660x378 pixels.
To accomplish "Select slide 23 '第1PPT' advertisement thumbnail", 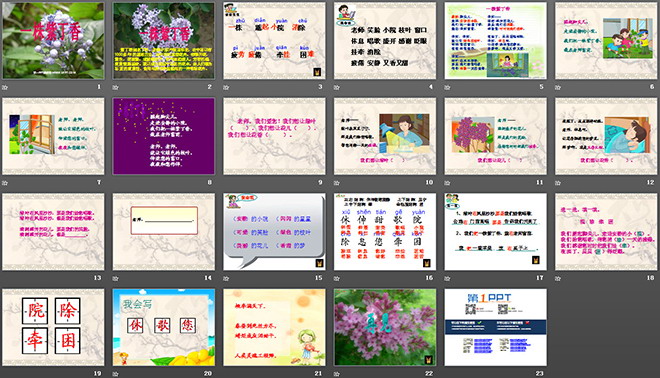I will 495,327.
